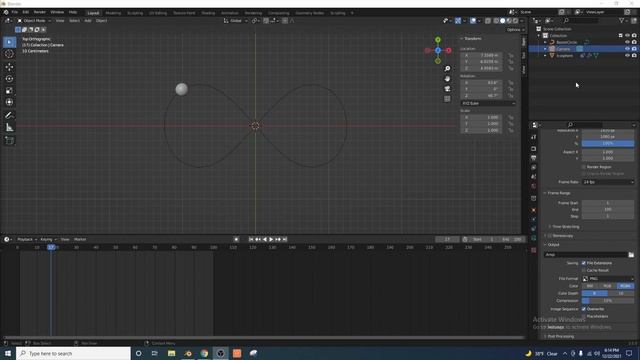Browse output folder icon
The height and width of the screenshot is (360, 640).
tap(631, 255)
